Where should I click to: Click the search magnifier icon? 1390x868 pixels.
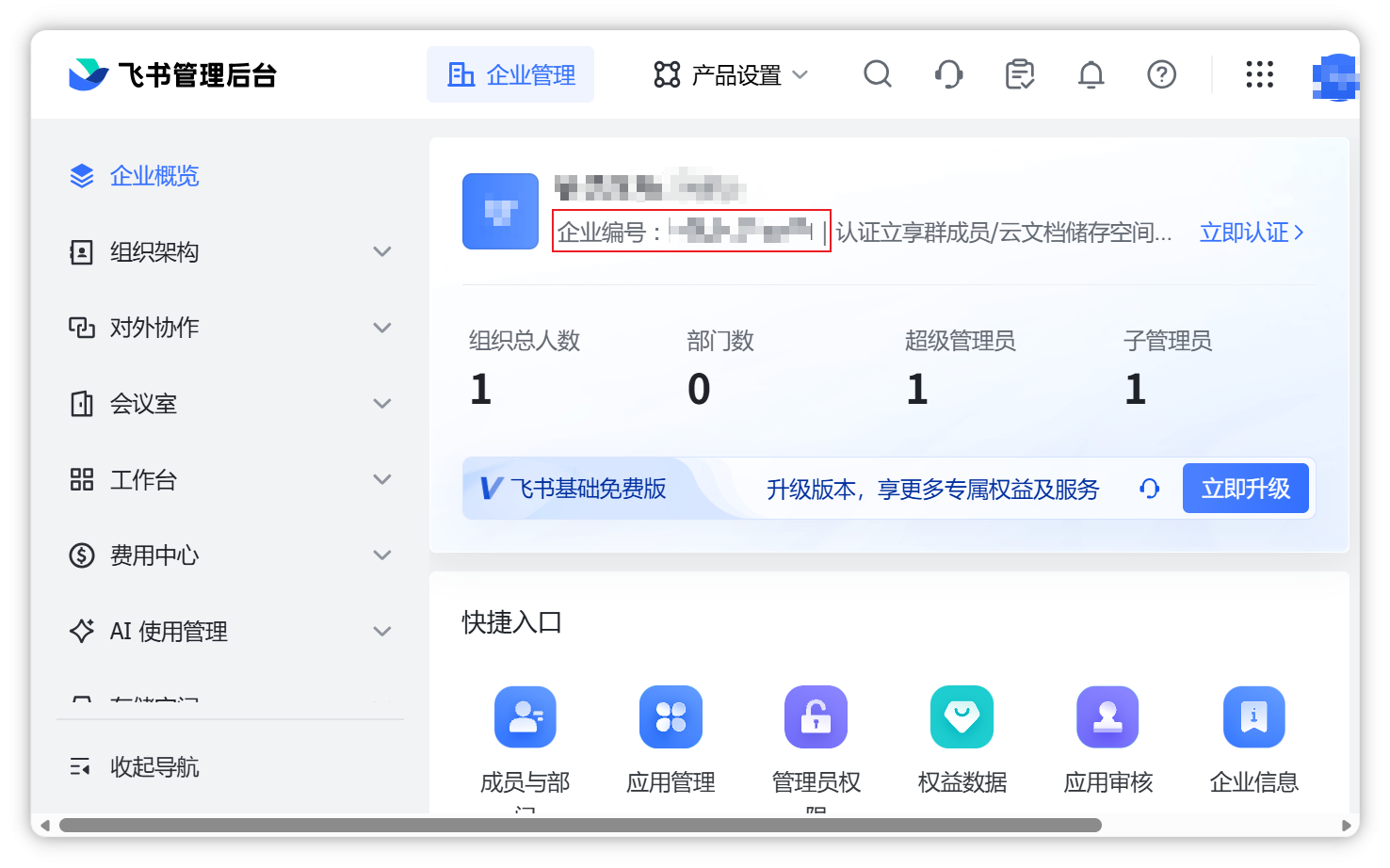[x=877, y=73]
